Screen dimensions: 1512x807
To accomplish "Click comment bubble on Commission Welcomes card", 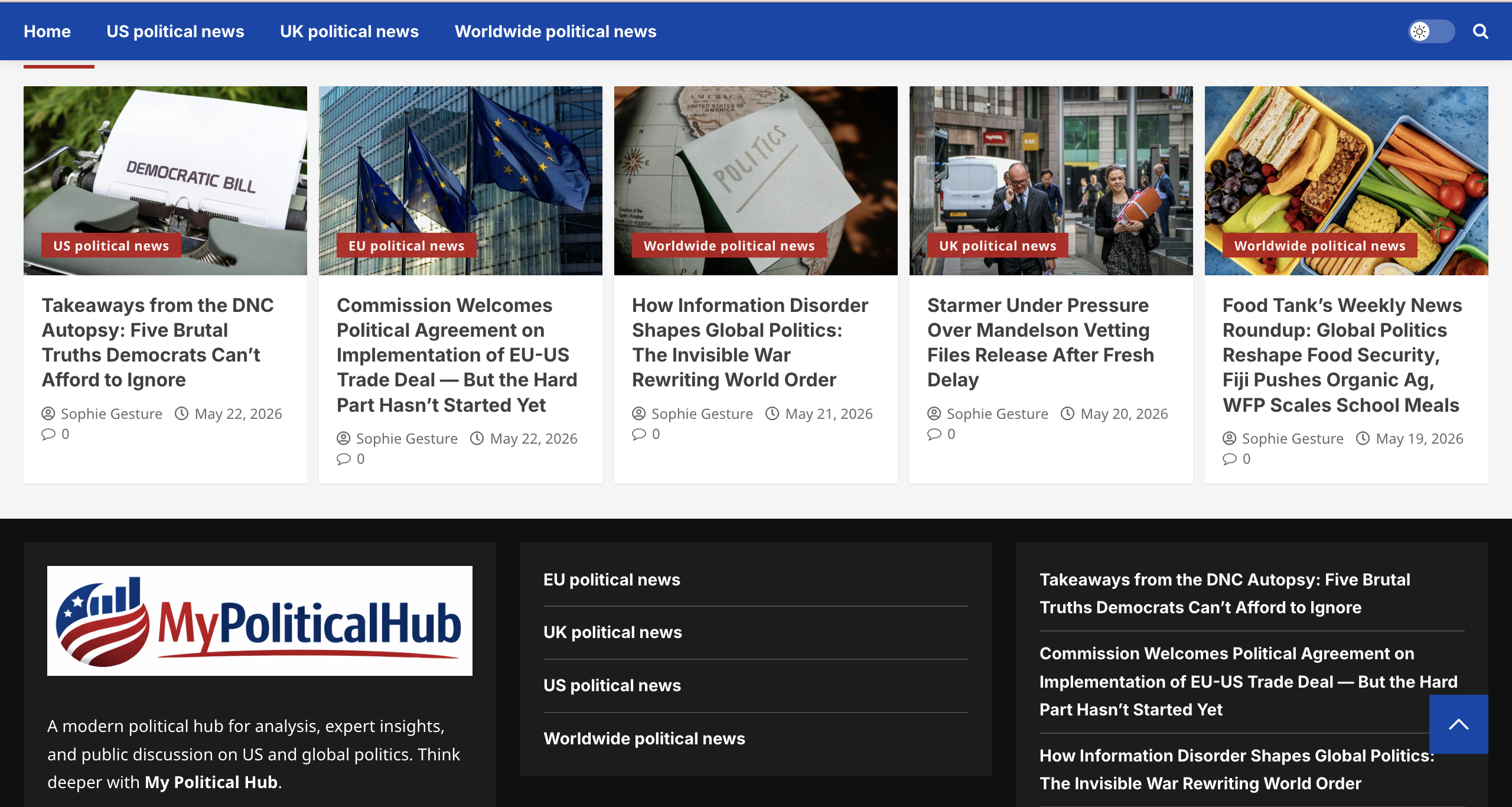I will (344, 459).
